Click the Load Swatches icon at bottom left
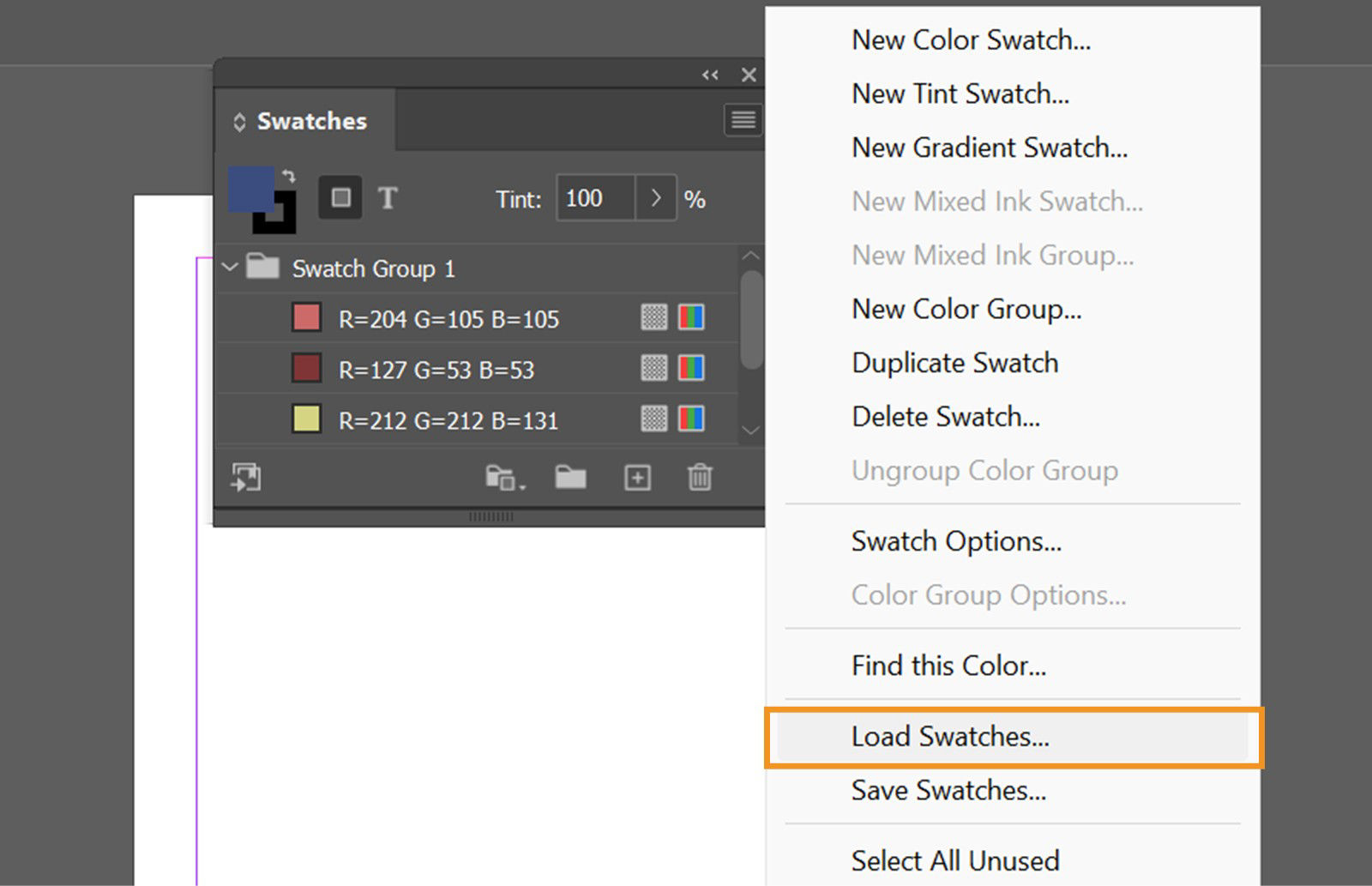This screenshot has width=1372, height=886. pyautogui.click(x=245, y=478)
